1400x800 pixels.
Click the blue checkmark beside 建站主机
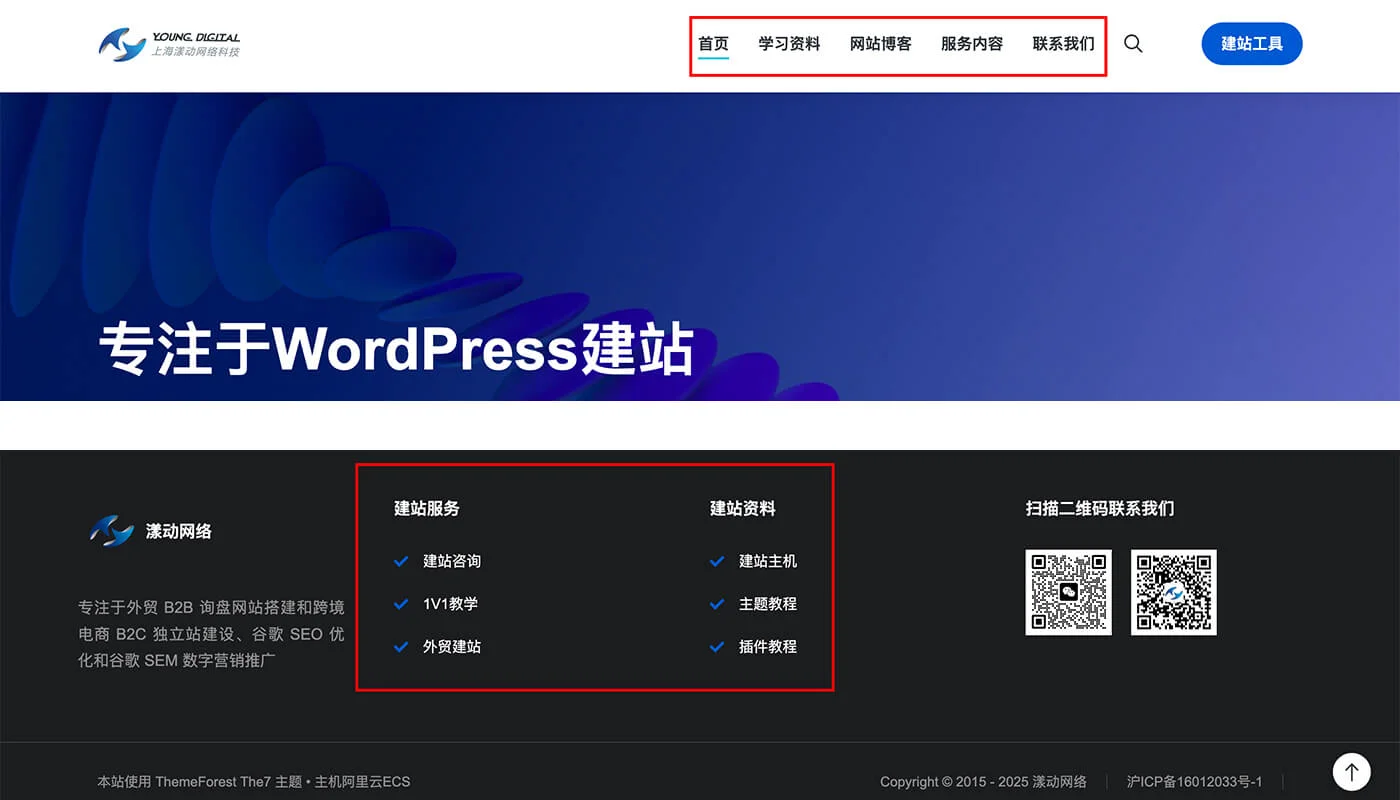[717, 561]
